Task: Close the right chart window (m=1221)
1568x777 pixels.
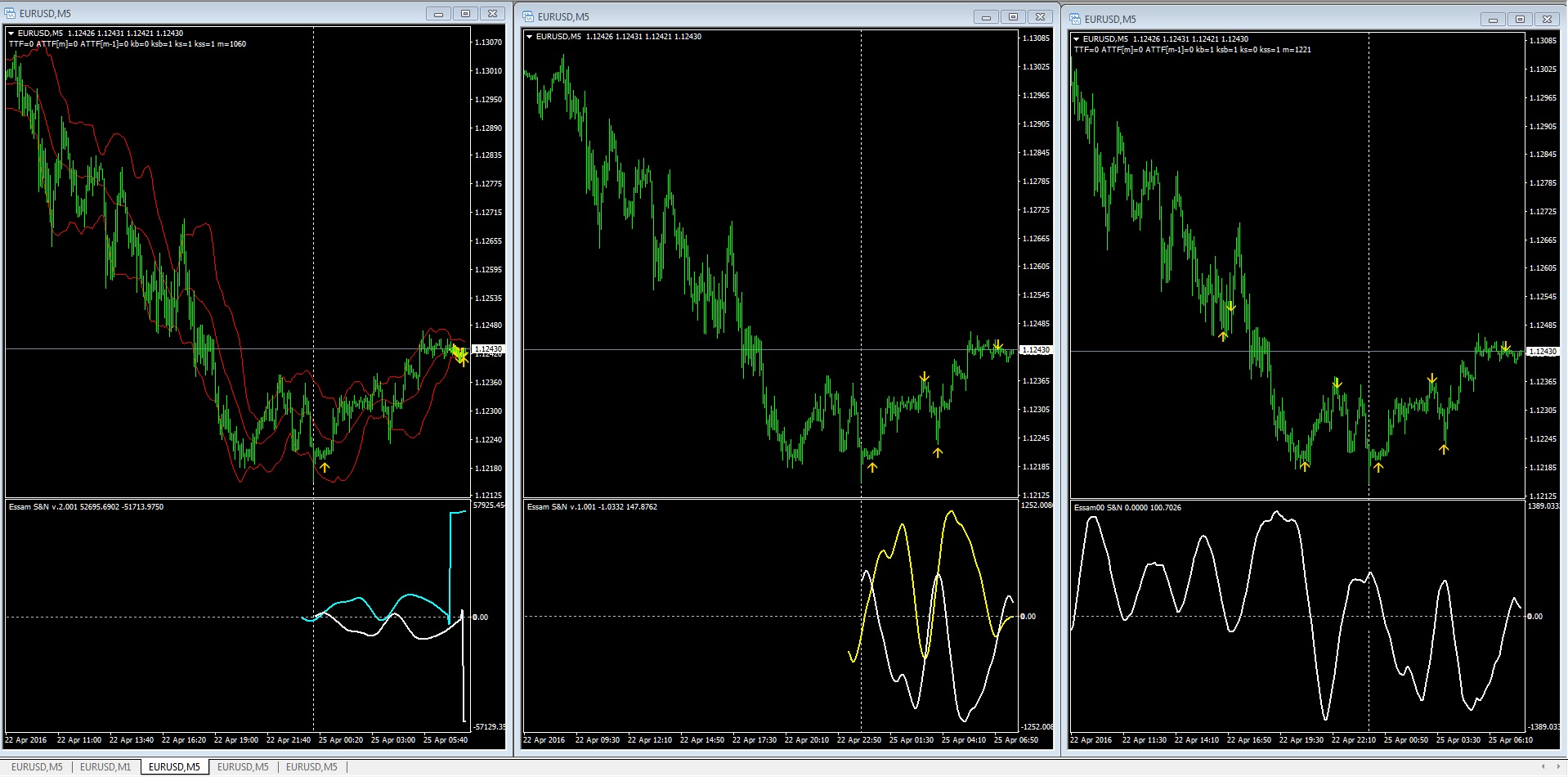Action: pyautogui.click(x=1547, y=20)
